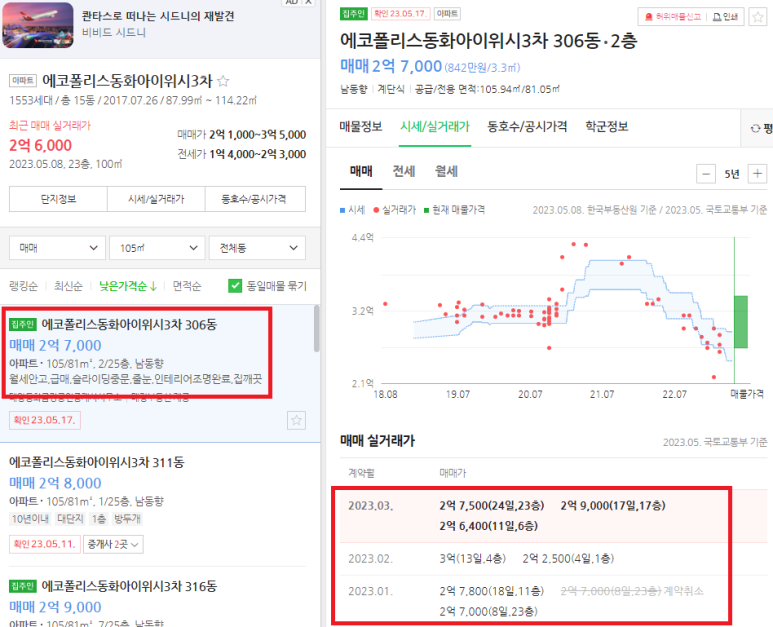Sort listings by 면적순
The width and height of the screenshot is (773, 627).
[187, 286]
